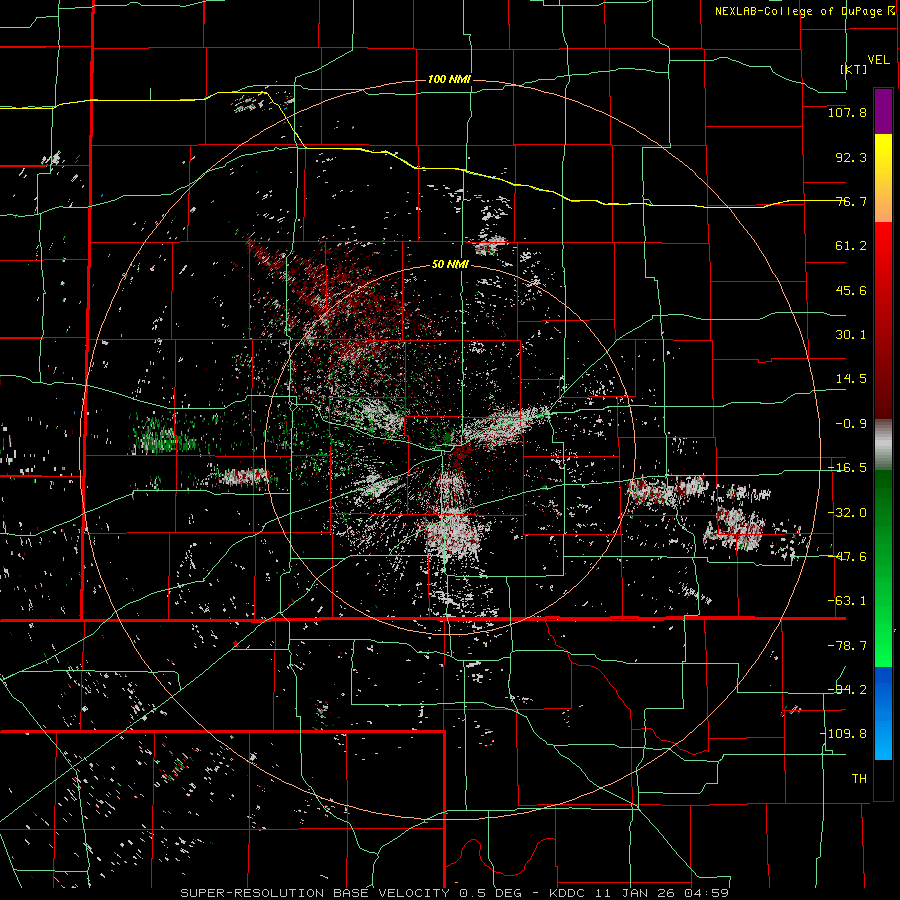This screenshot has width=900, height=900.
Task: Click the -109.8 velocity scale value
Action: [843, 734]
